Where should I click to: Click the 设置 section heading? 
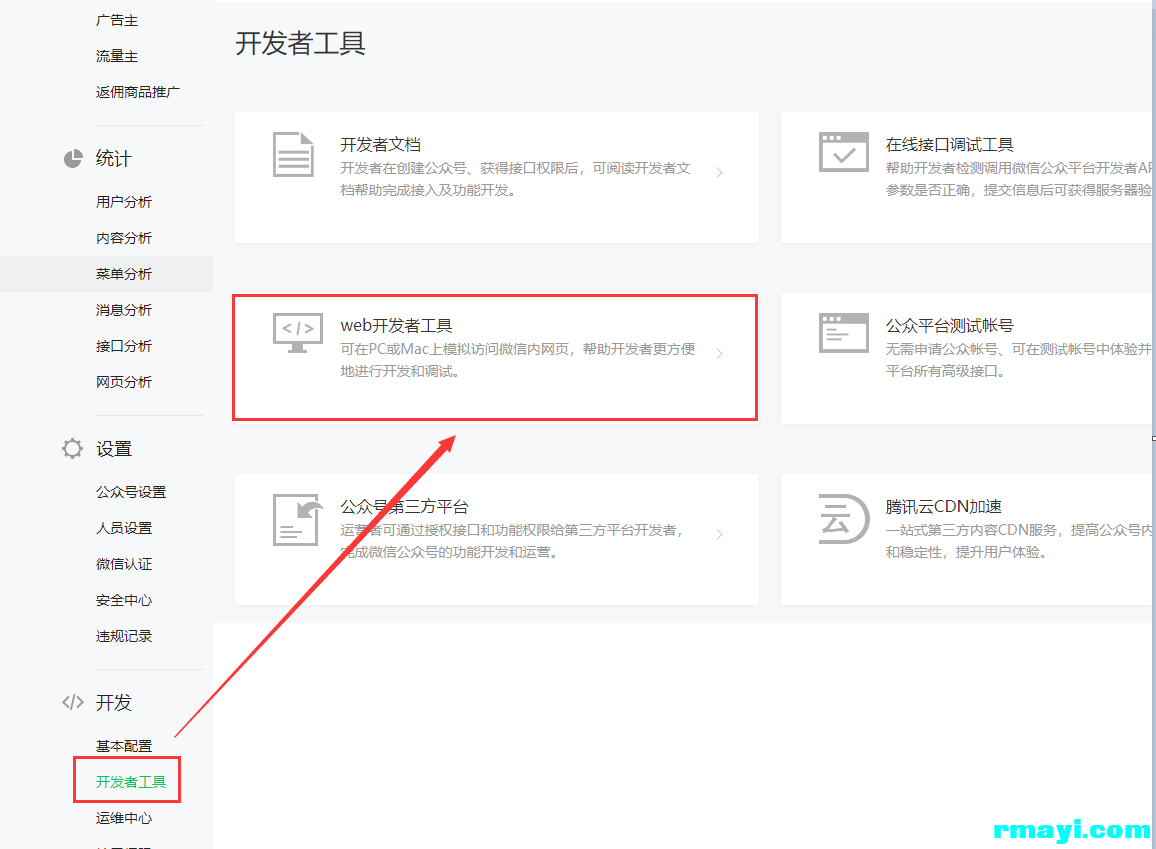coord(114,449)
